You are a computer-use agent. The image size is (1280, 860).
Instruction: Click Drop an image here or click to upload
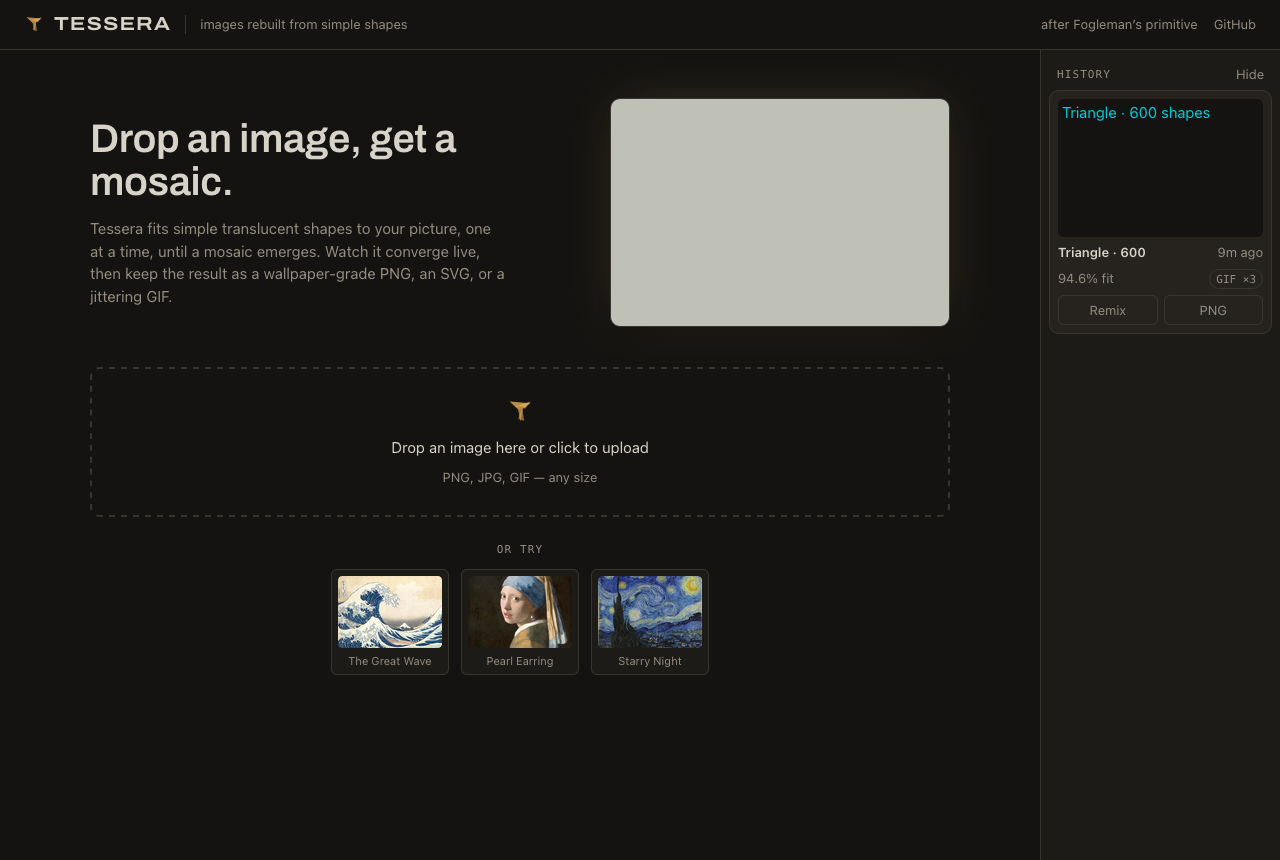click(x=520, y=448)
